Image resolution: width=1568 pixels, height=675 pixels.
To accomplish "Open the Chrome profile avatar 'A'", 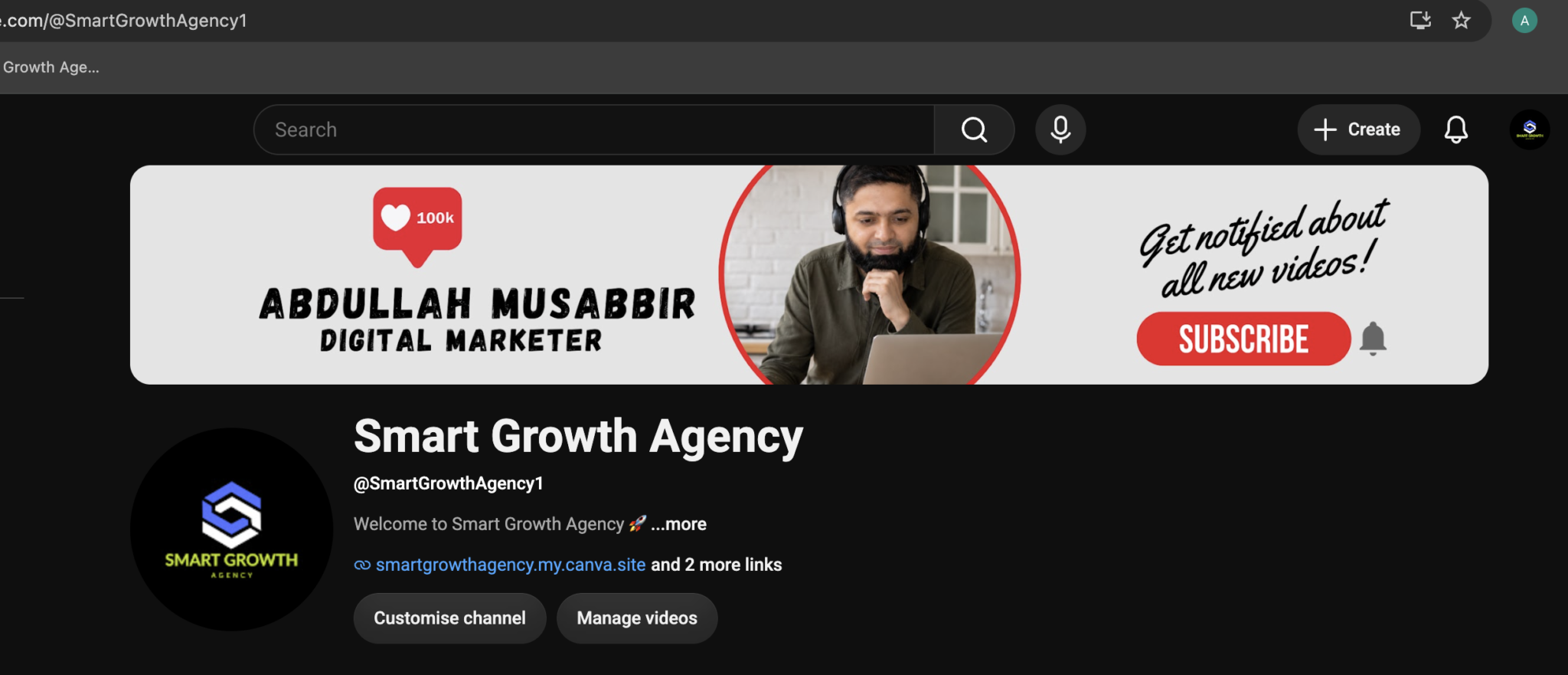I will point(1524,21).
